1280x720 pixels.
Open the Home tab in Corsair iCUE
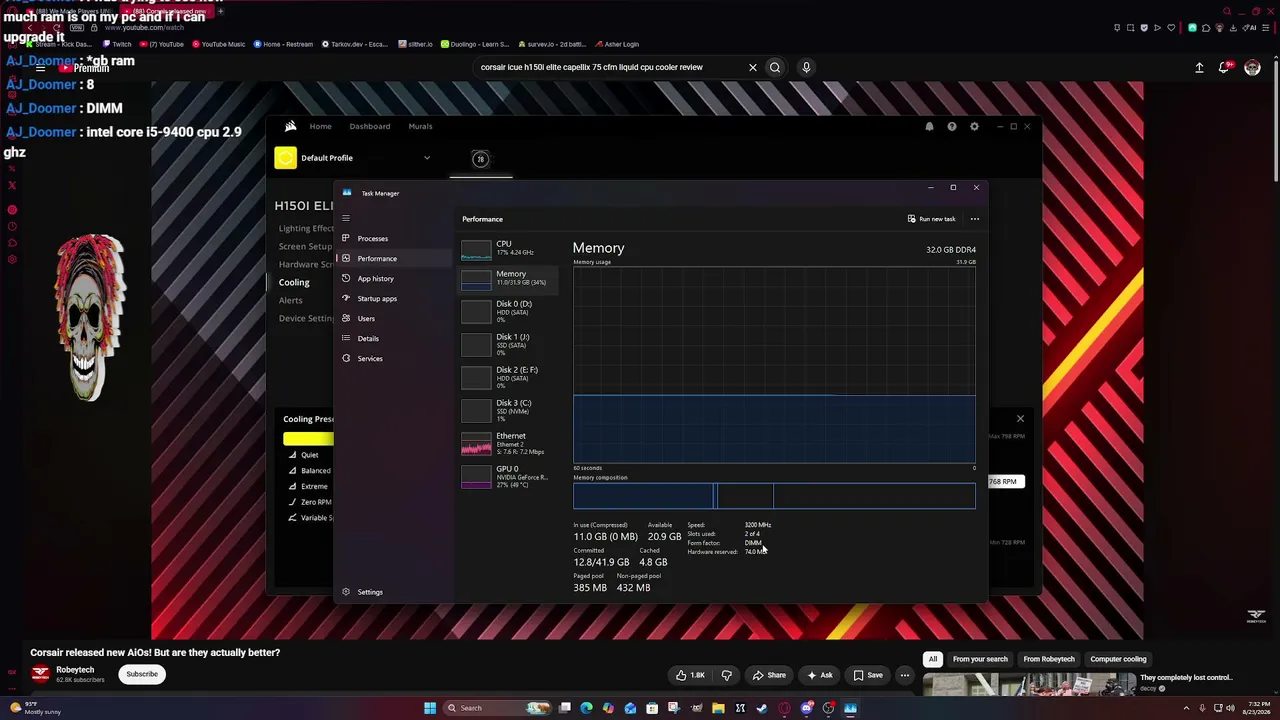[x=320, y=126]
